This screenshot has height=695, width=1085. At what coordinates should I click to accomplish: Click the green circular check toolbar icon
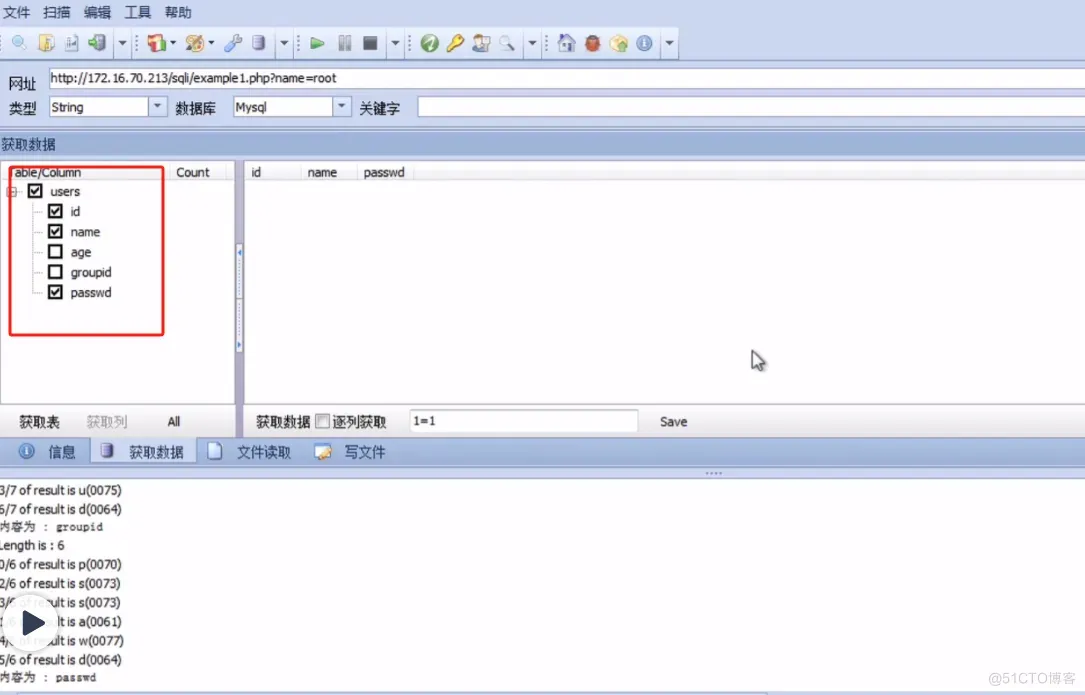[429, 43]
